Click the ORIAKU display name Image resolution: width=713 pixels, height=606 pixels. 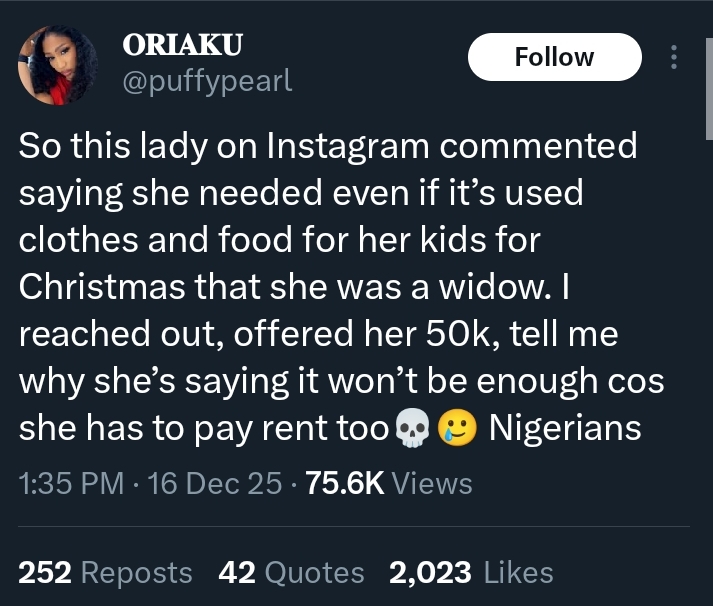pyautogui.click(x=181, y=45)
